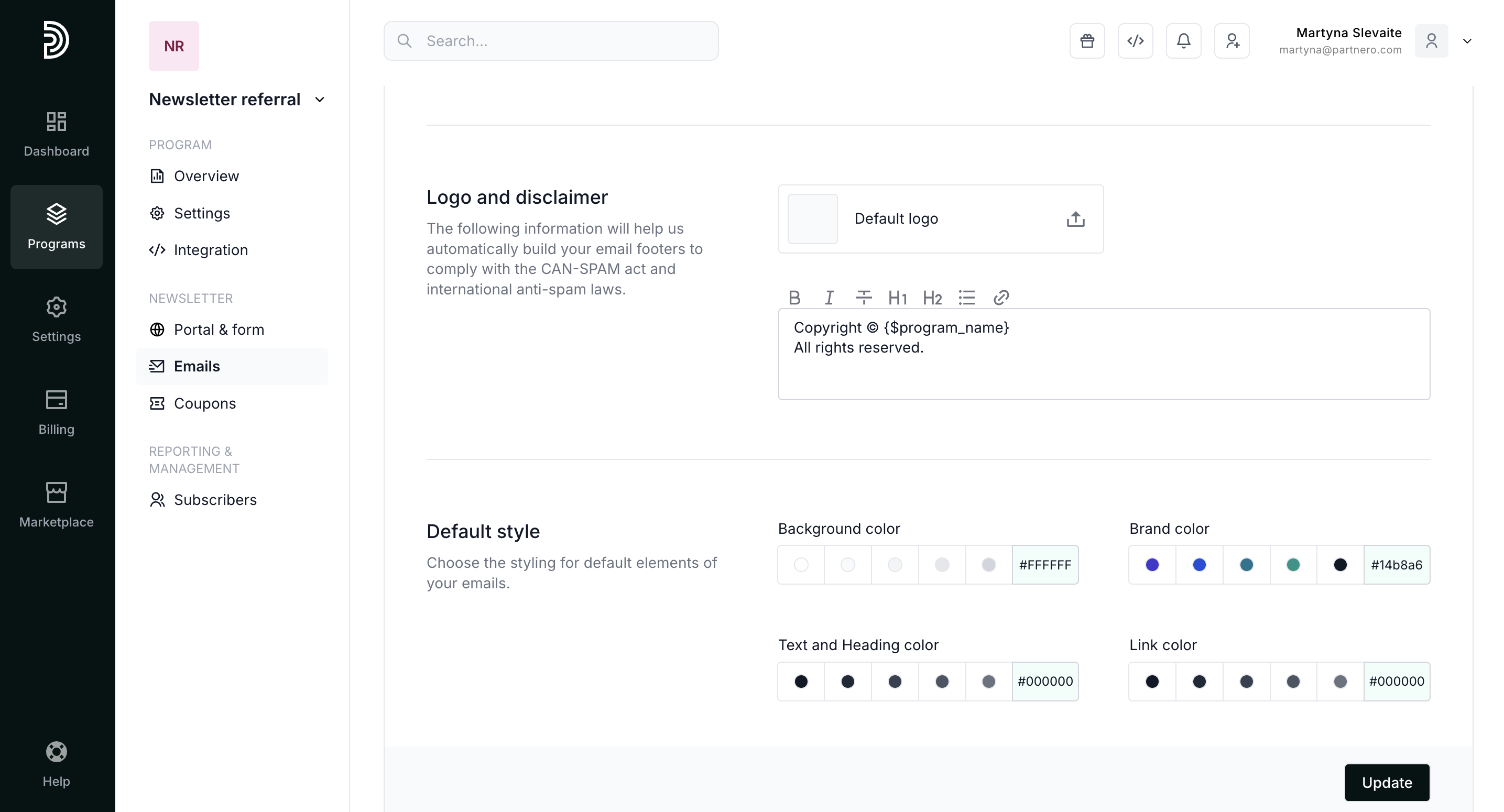Click the Search input field
1504x812 pixels.
551,41
